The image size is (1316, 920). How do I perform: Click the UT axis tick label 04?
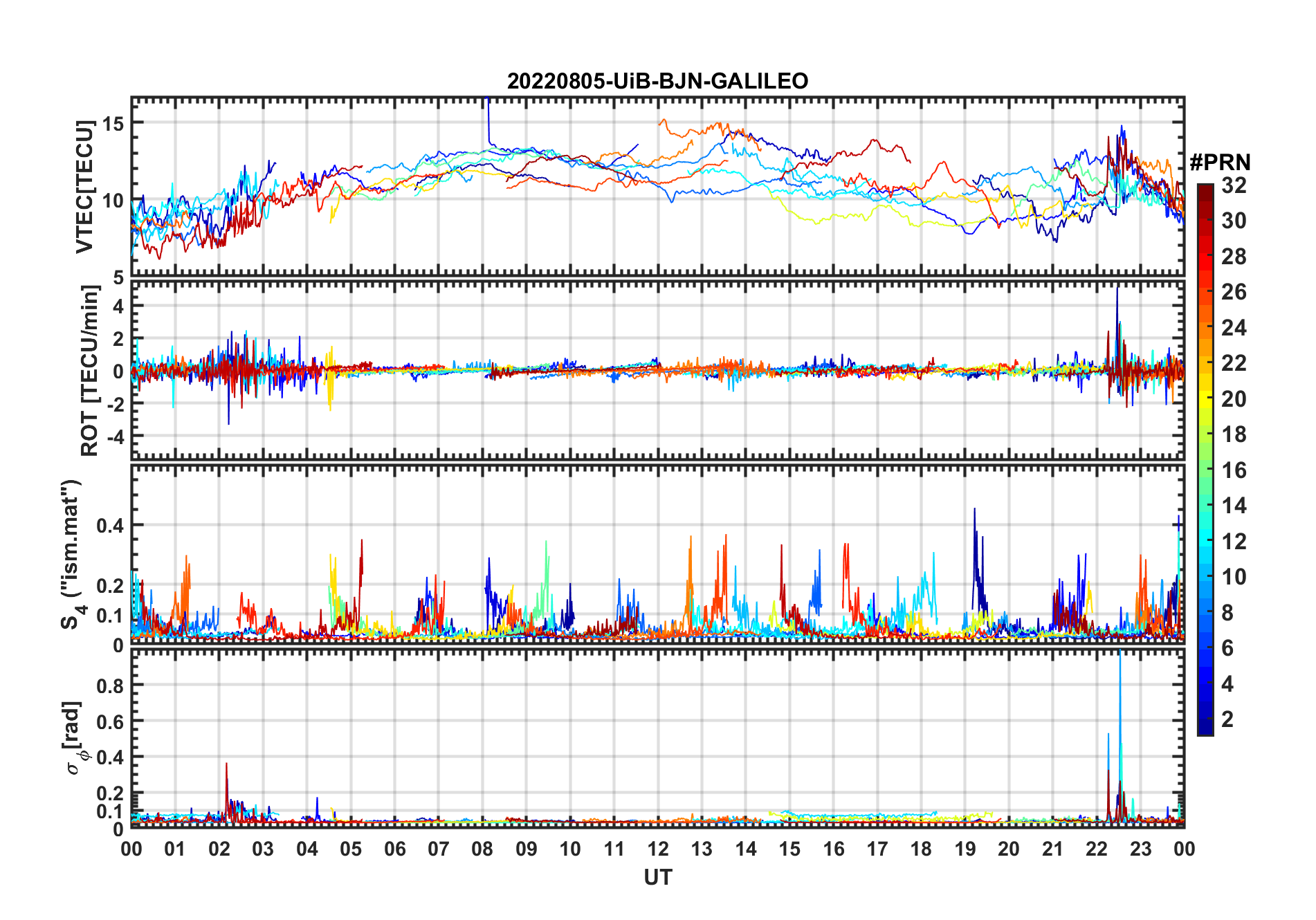click(x=307, y=849)
